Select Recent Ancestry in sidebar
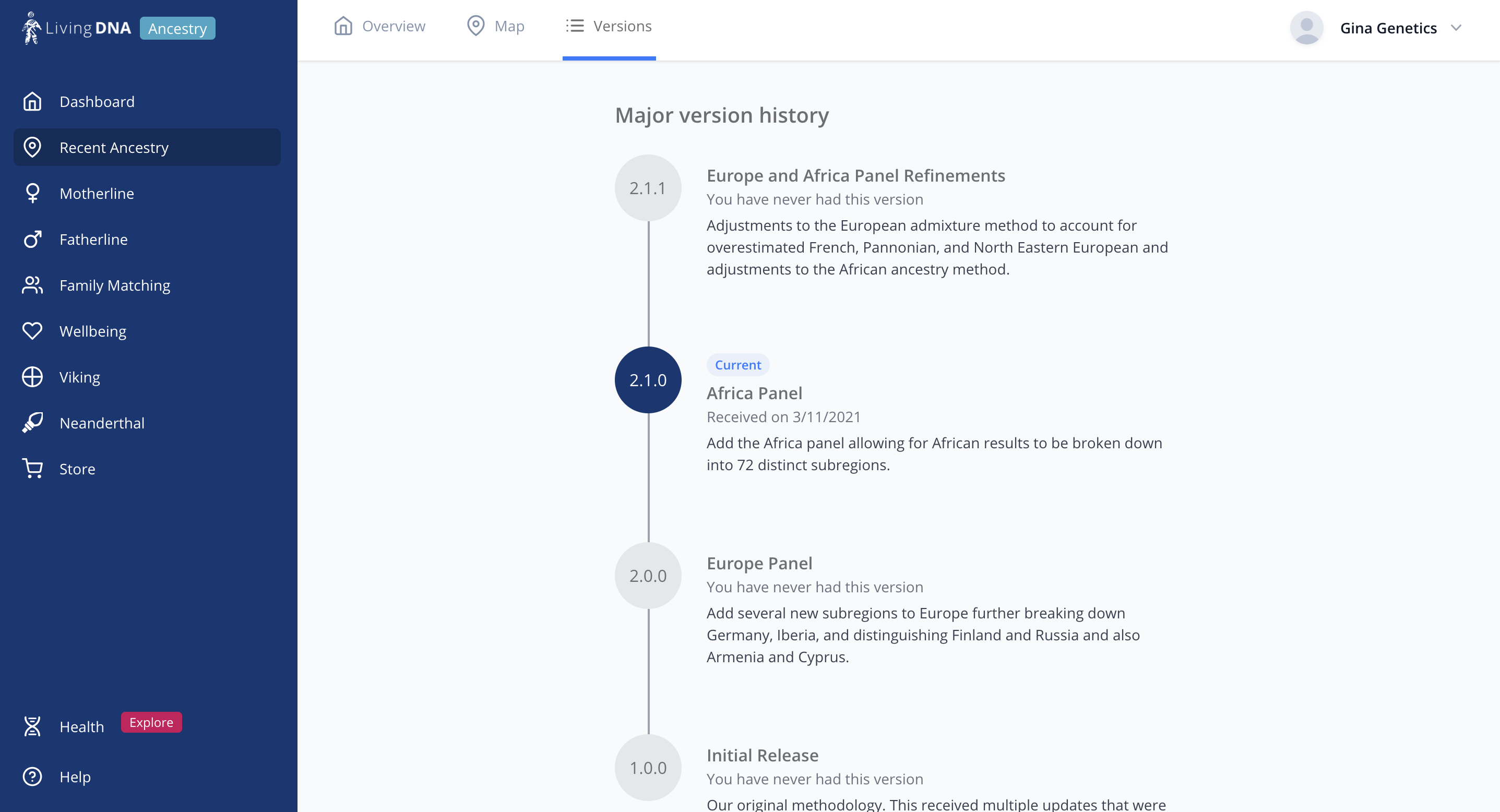This screenshot has width=1500, height=812. pyautogui.click(x=147, y=147)
